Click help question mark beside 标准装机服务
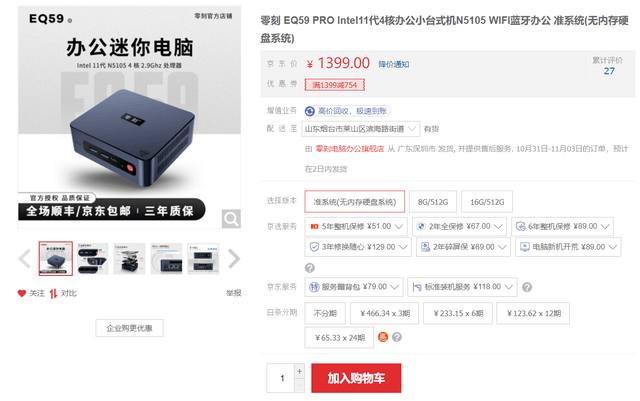Viewport: 640px width, 401px height. [x=527, y=287]
